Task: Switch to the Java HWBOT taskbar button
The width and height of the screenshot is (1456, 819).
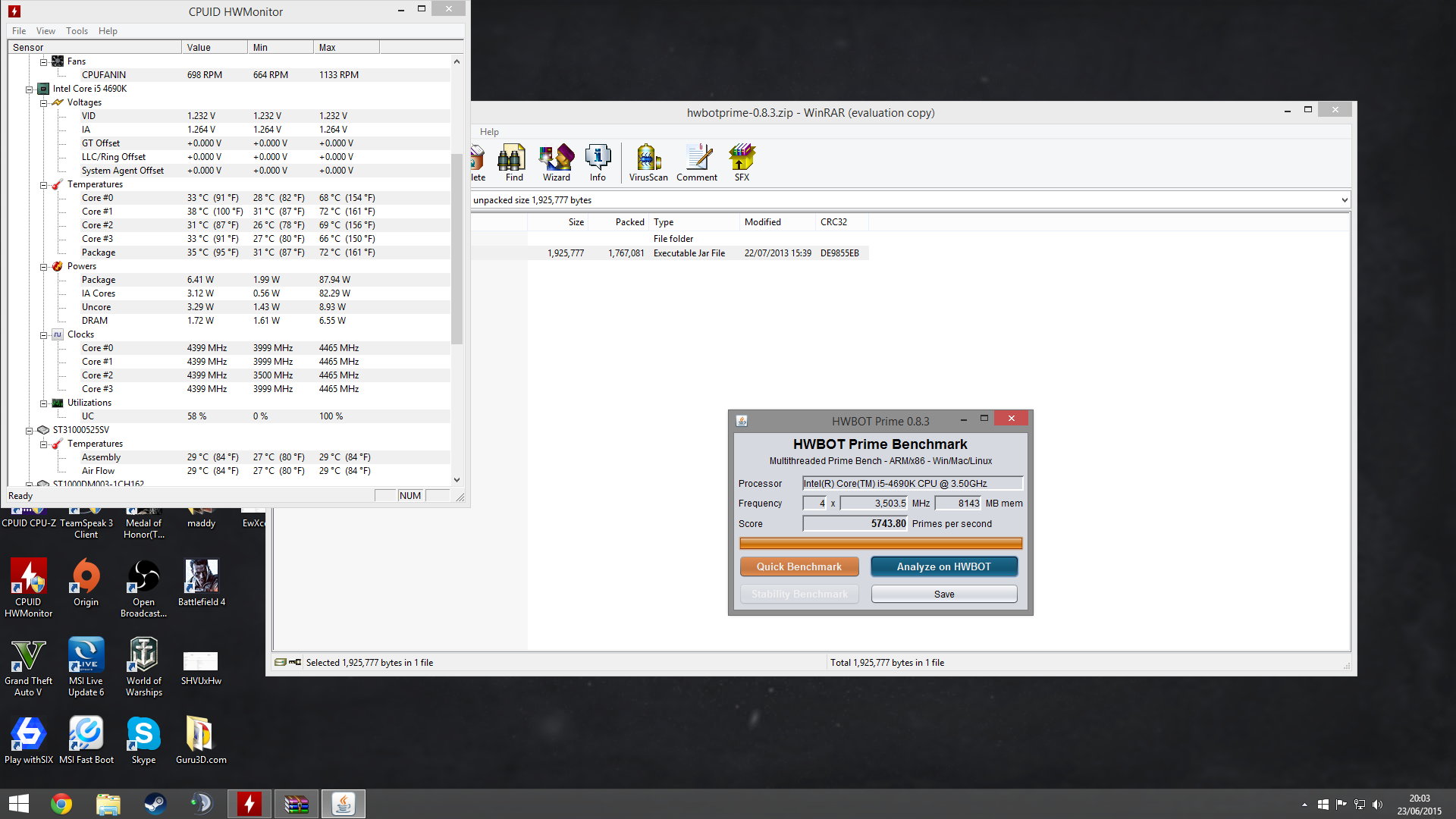Action: tap(344, 804)
